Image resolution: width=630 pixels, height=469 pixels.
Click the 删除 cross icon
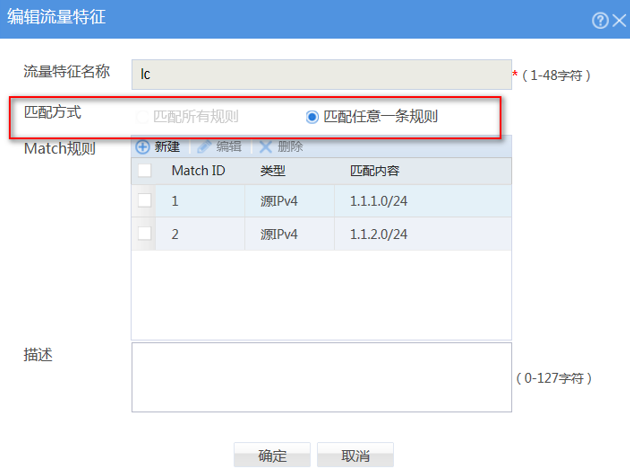click(266, 146)
